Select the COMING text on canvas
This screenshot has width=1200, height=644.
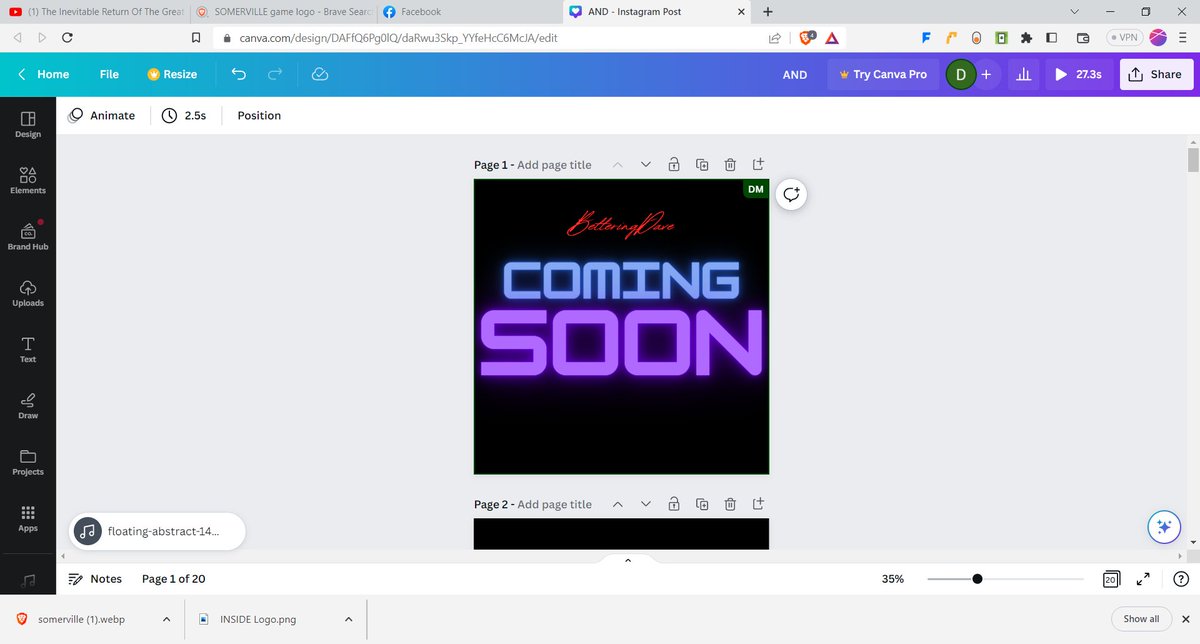tap(621, 281)
